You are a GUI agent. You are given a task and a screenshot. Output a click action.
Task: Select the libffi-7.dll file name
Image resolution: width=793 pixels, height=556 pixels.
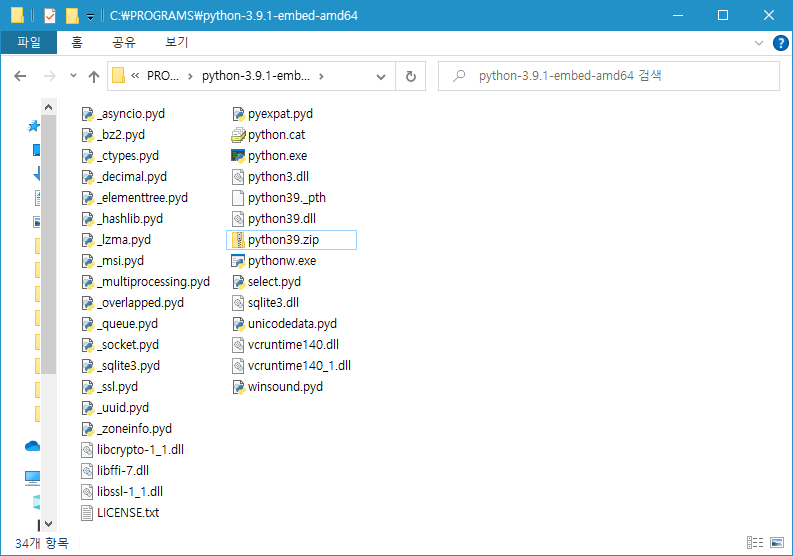(x=123, y=471)
